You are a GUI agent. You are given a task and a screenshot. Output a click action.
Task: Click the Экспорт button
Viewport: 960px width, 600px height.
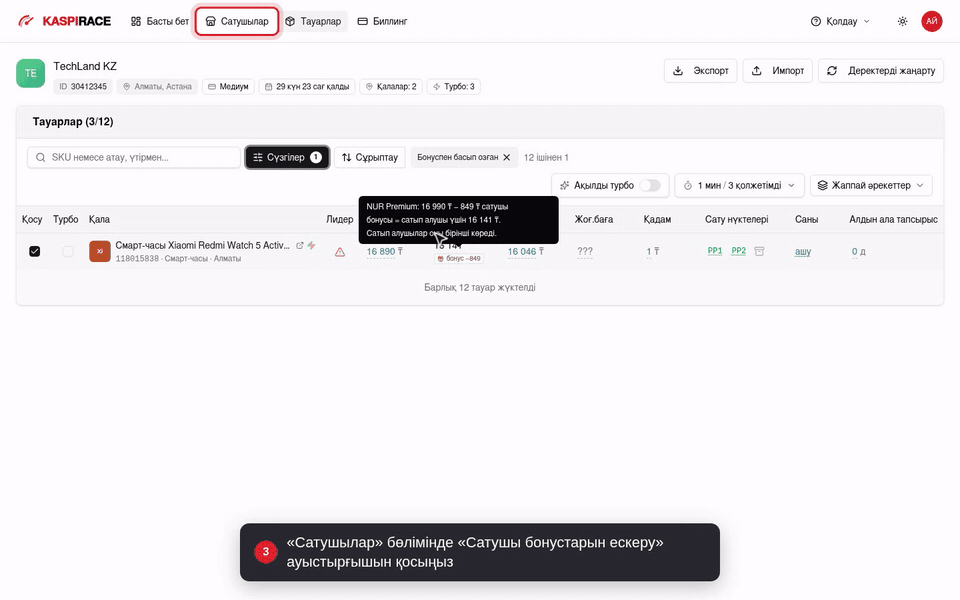point(700,70)
